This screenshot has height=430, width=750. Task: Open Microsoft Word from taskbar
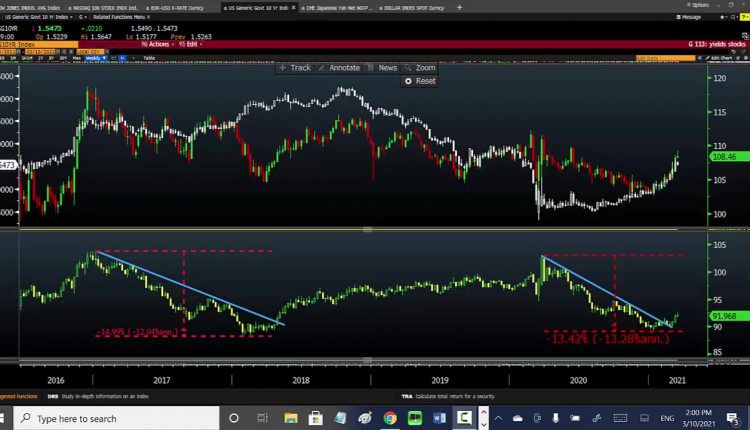(x=439, y=419)
